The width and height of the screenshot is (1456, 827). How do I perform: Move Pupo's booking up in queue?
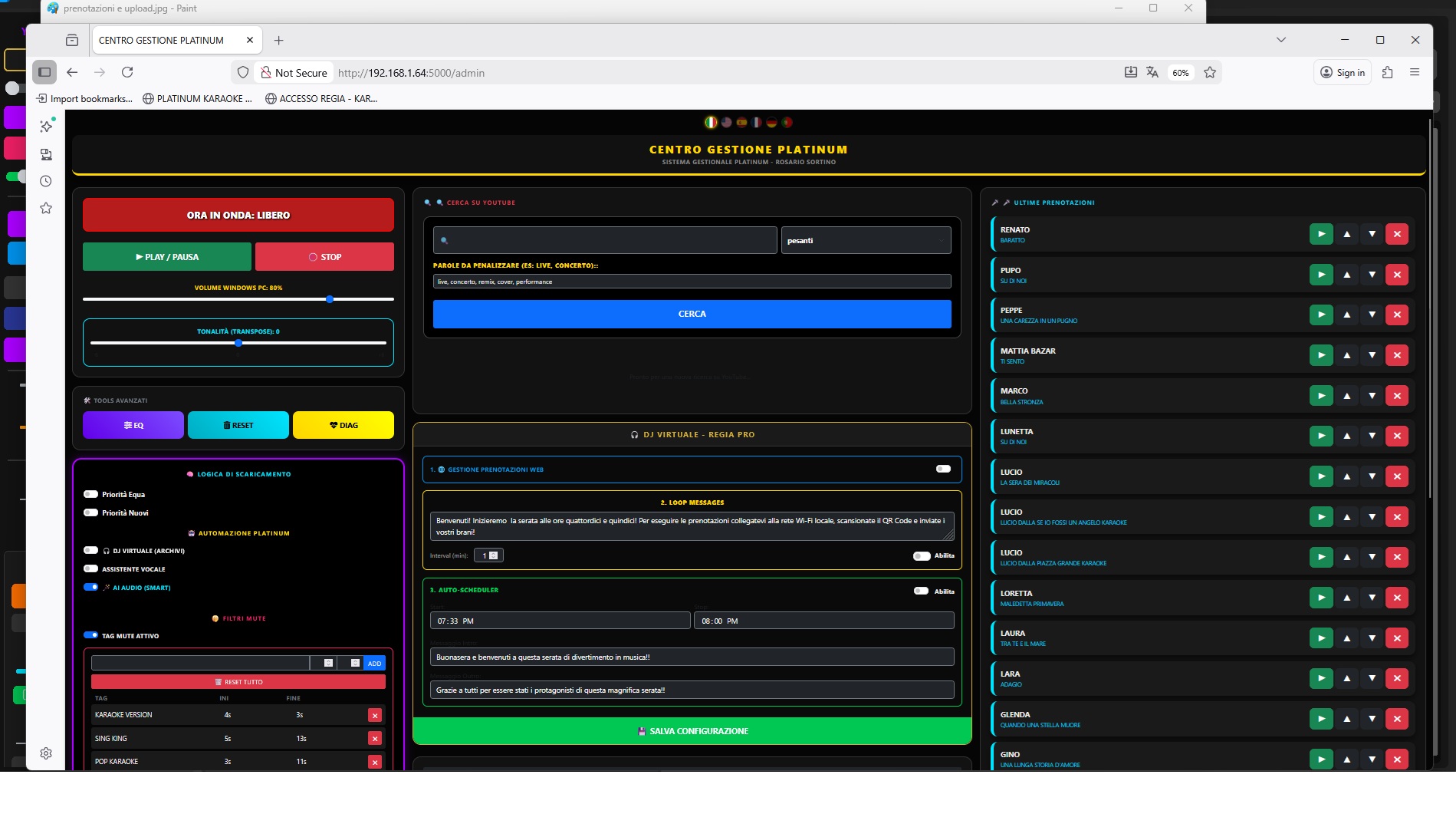point(1346,275)
